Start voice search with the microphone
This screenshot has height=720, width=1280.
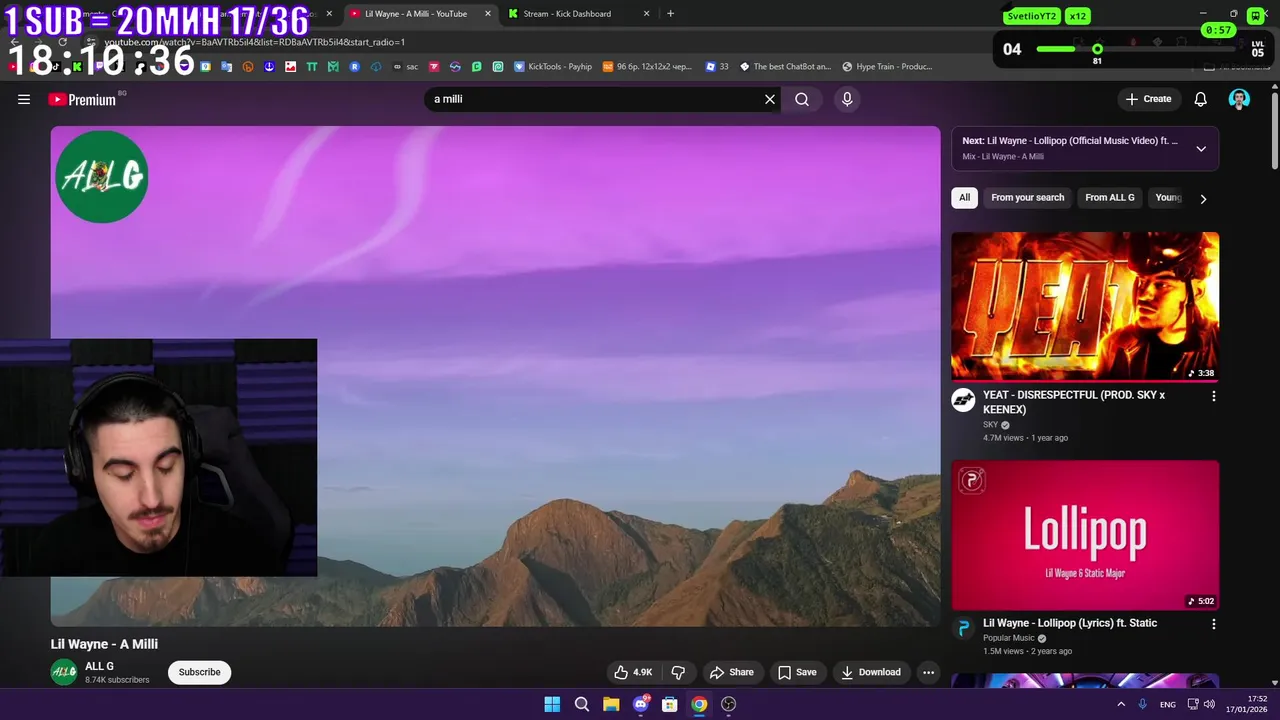coord(847,99)
